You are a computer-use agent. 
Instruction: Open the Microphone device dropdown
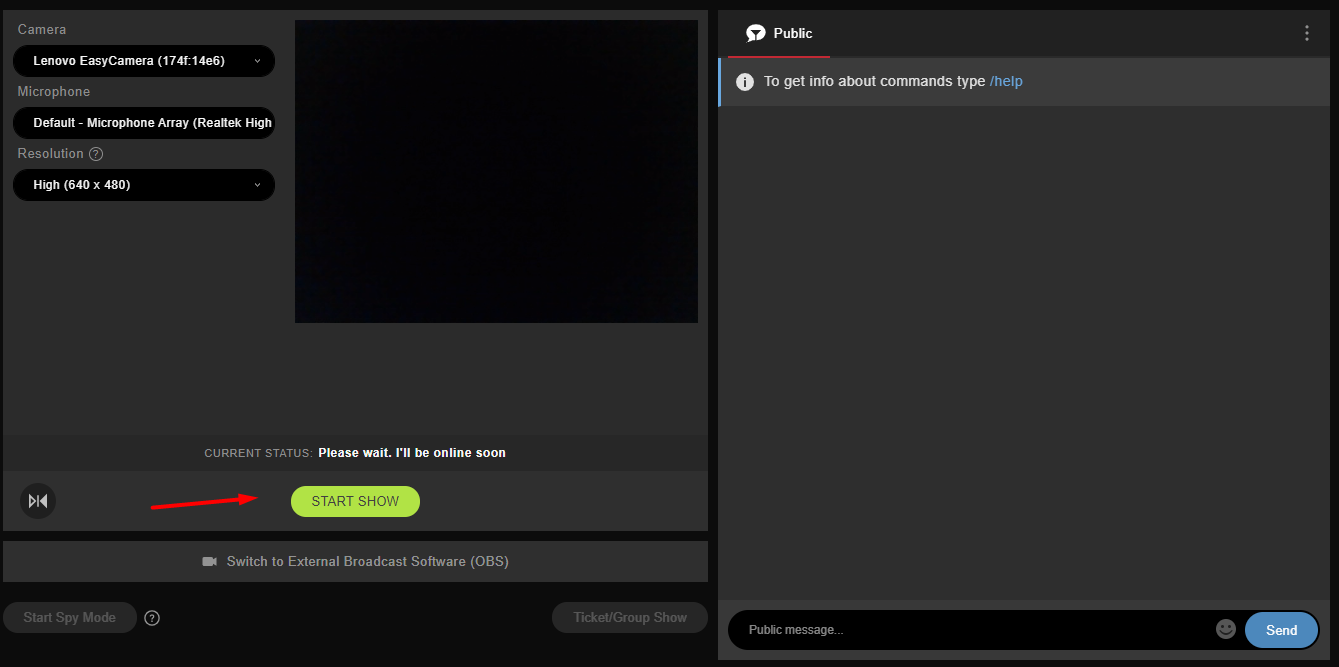144,123
